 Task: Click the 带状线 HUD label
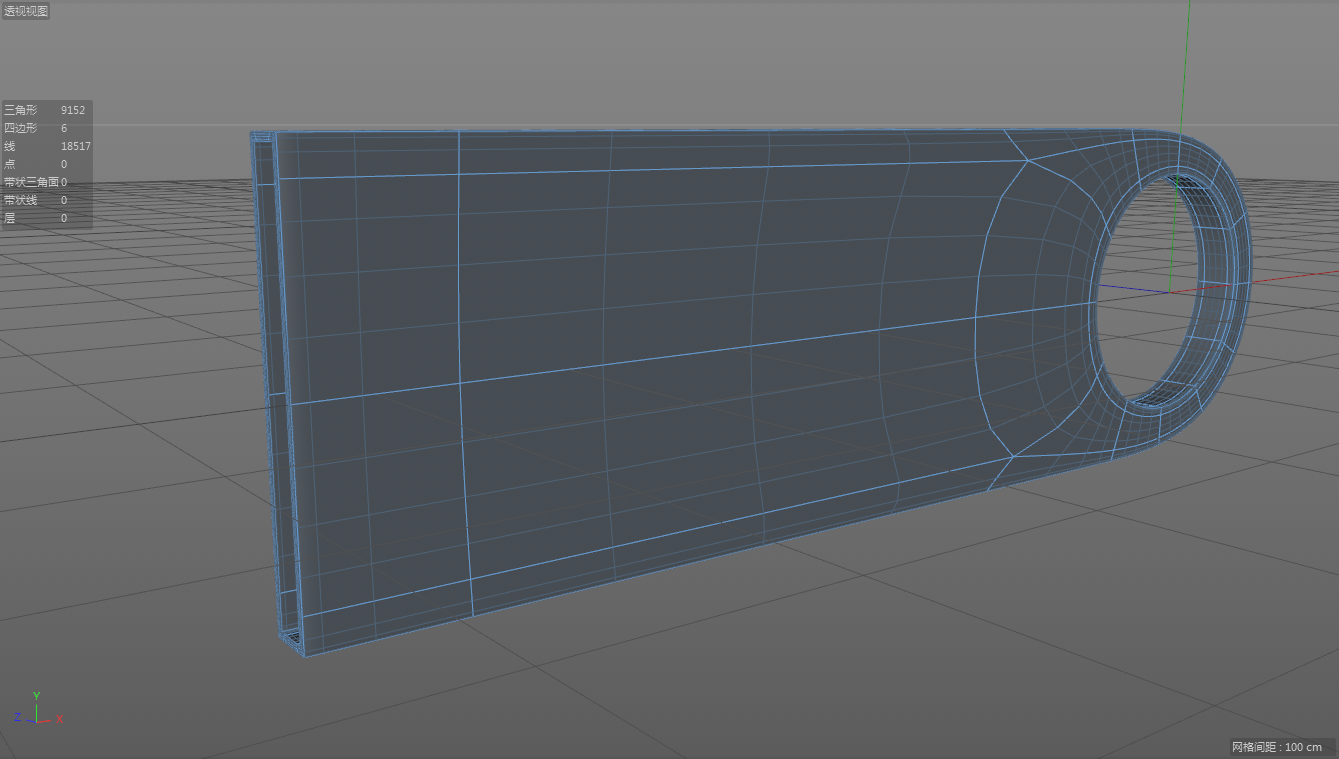[x=21, y=200]
